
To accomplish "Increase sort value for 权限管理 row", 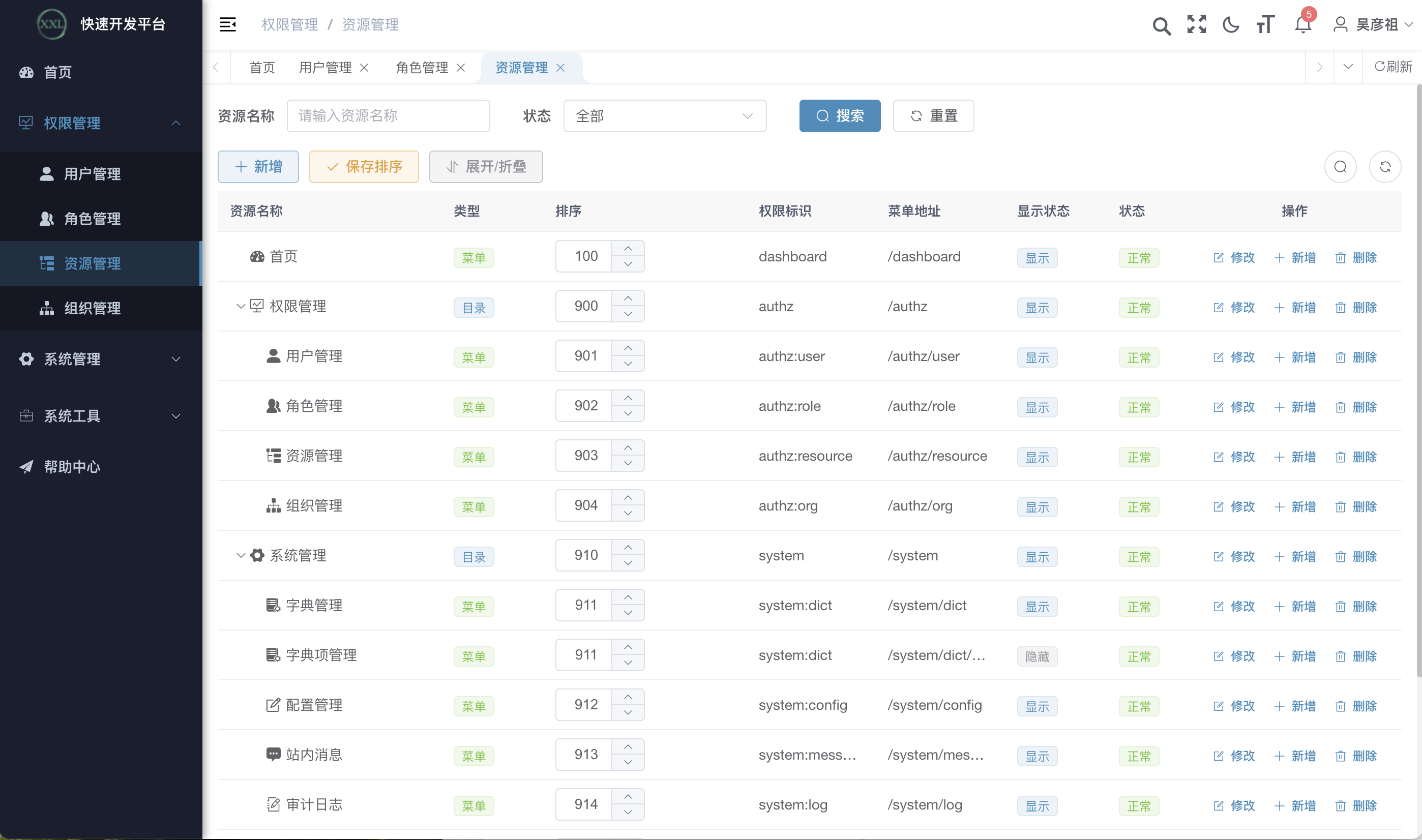I will pos(628,298).
